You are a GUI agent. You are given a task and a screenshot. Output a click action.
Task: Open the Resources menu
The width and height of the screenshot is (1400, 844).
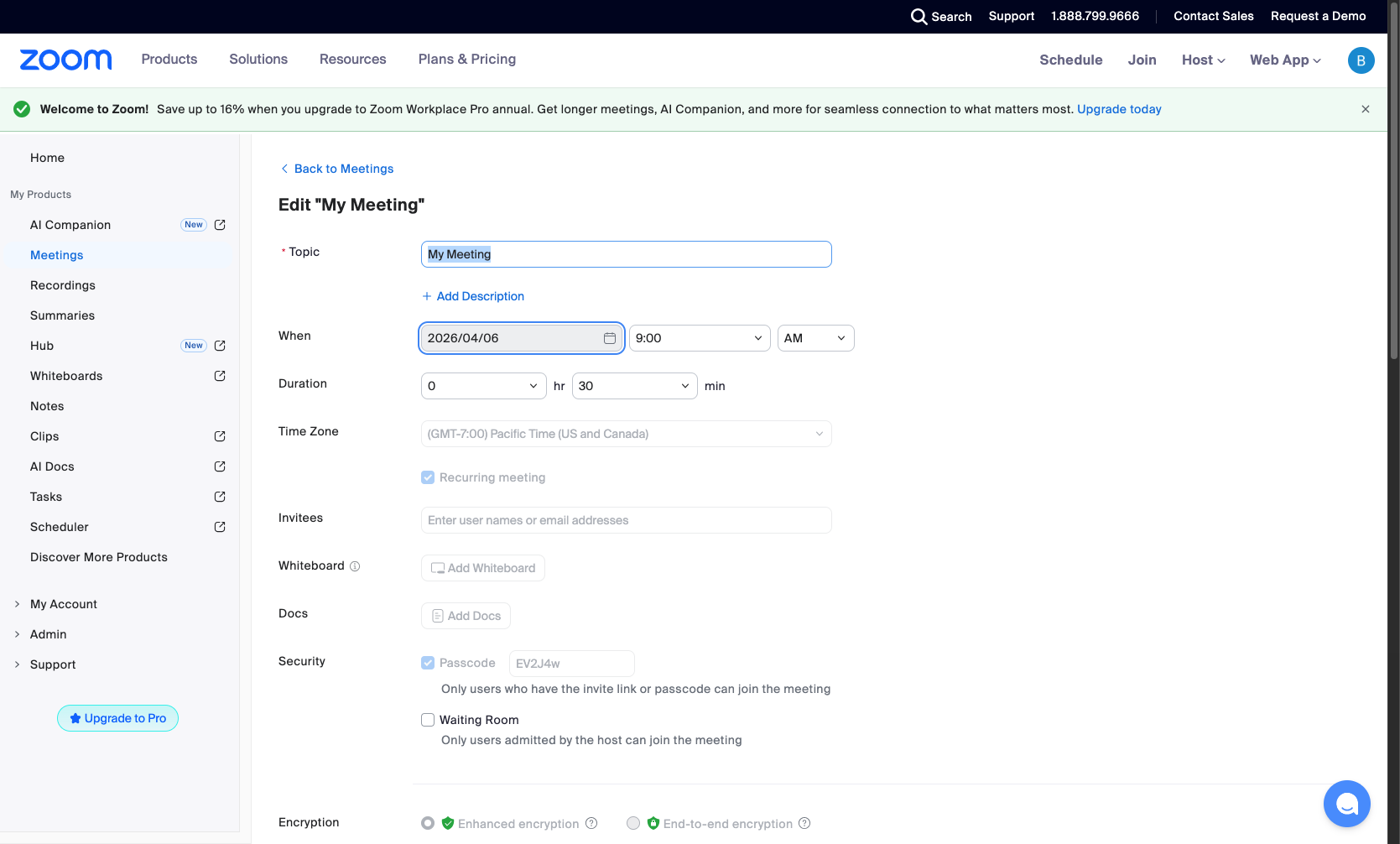(353, 60)
